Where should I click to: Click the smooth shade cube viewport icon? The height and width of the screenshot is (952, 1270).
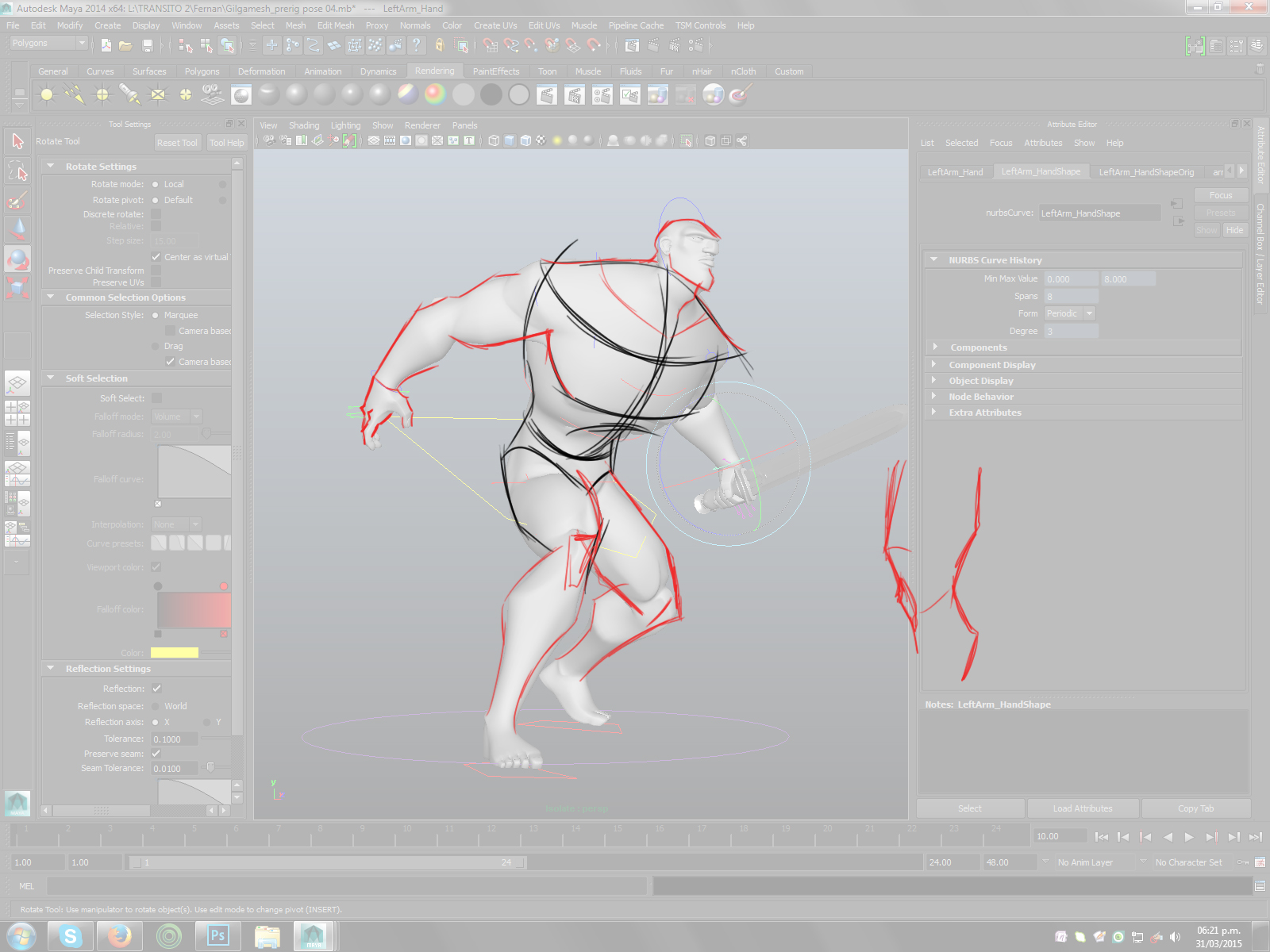510,140
